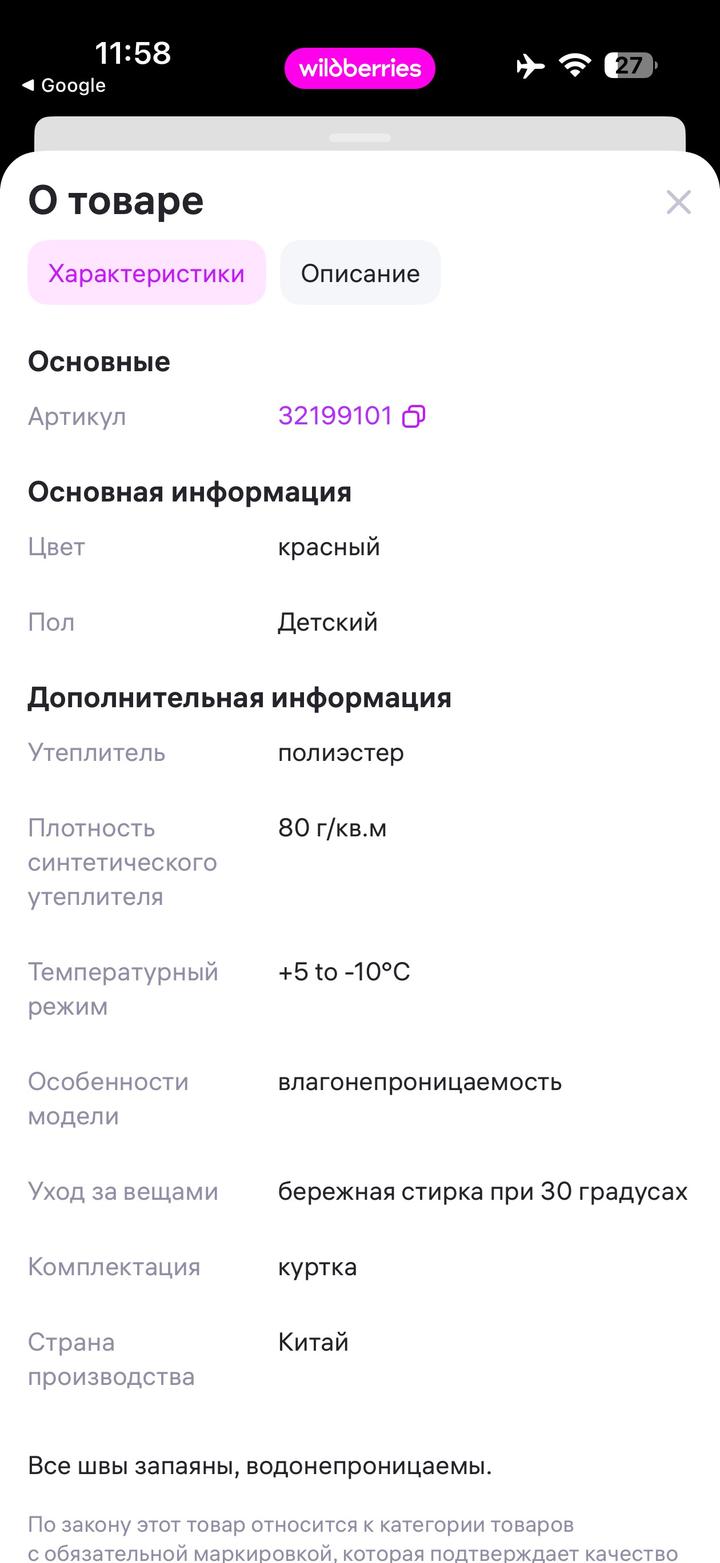Select the Характеристики tab
This screenshot has height=1563, width=720.
coord(146,273)
